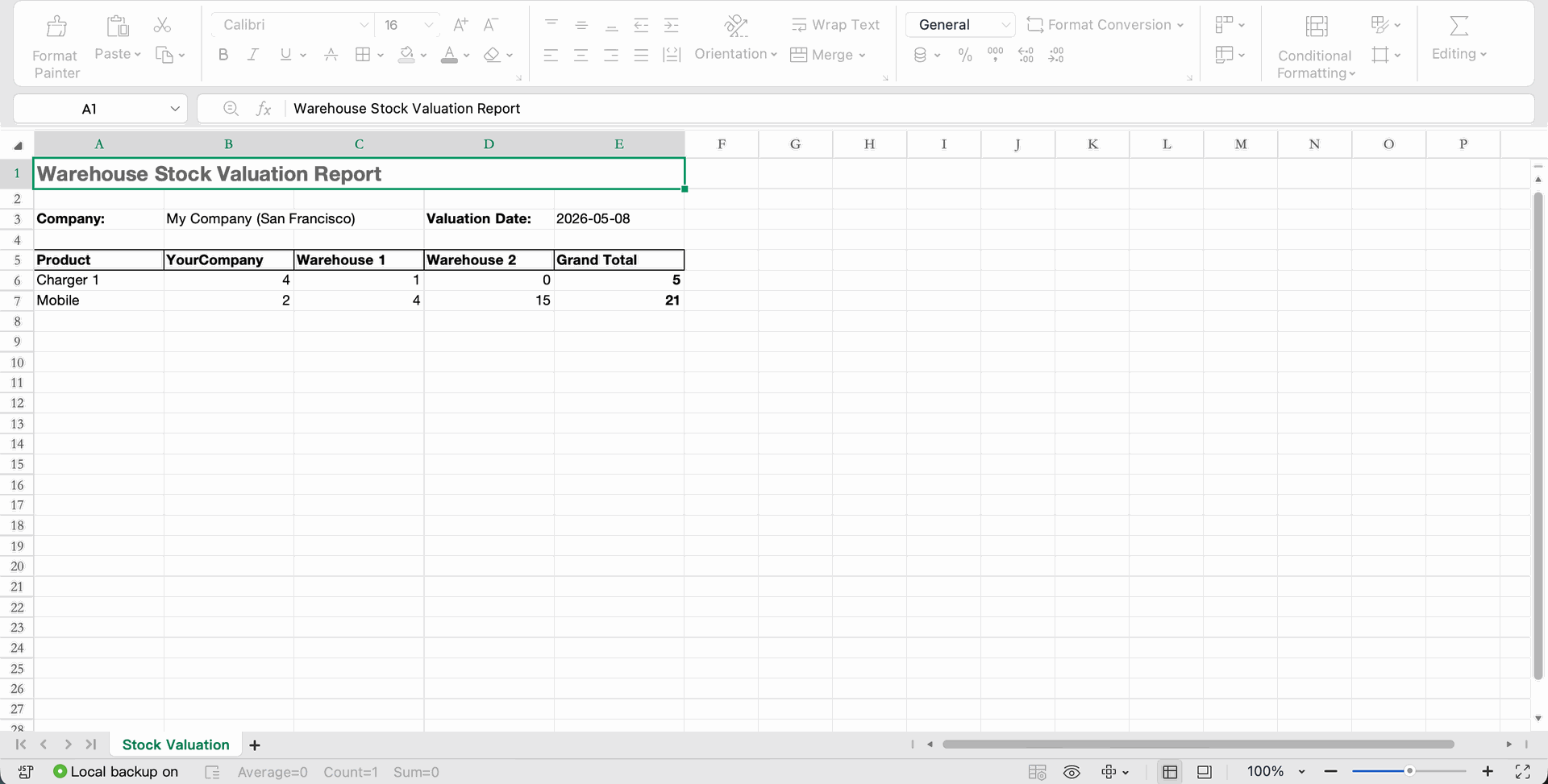The width and height of the screenshot is (1548, 784).
Task: Open Format Conversion menu
Action: point(1105,25)
